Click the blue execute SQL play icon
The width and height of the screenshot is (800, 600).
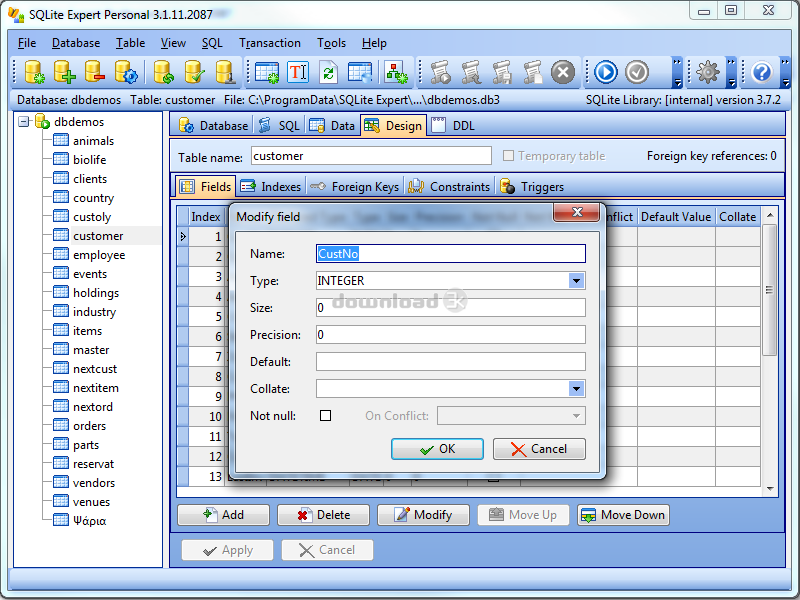(605, 72)
